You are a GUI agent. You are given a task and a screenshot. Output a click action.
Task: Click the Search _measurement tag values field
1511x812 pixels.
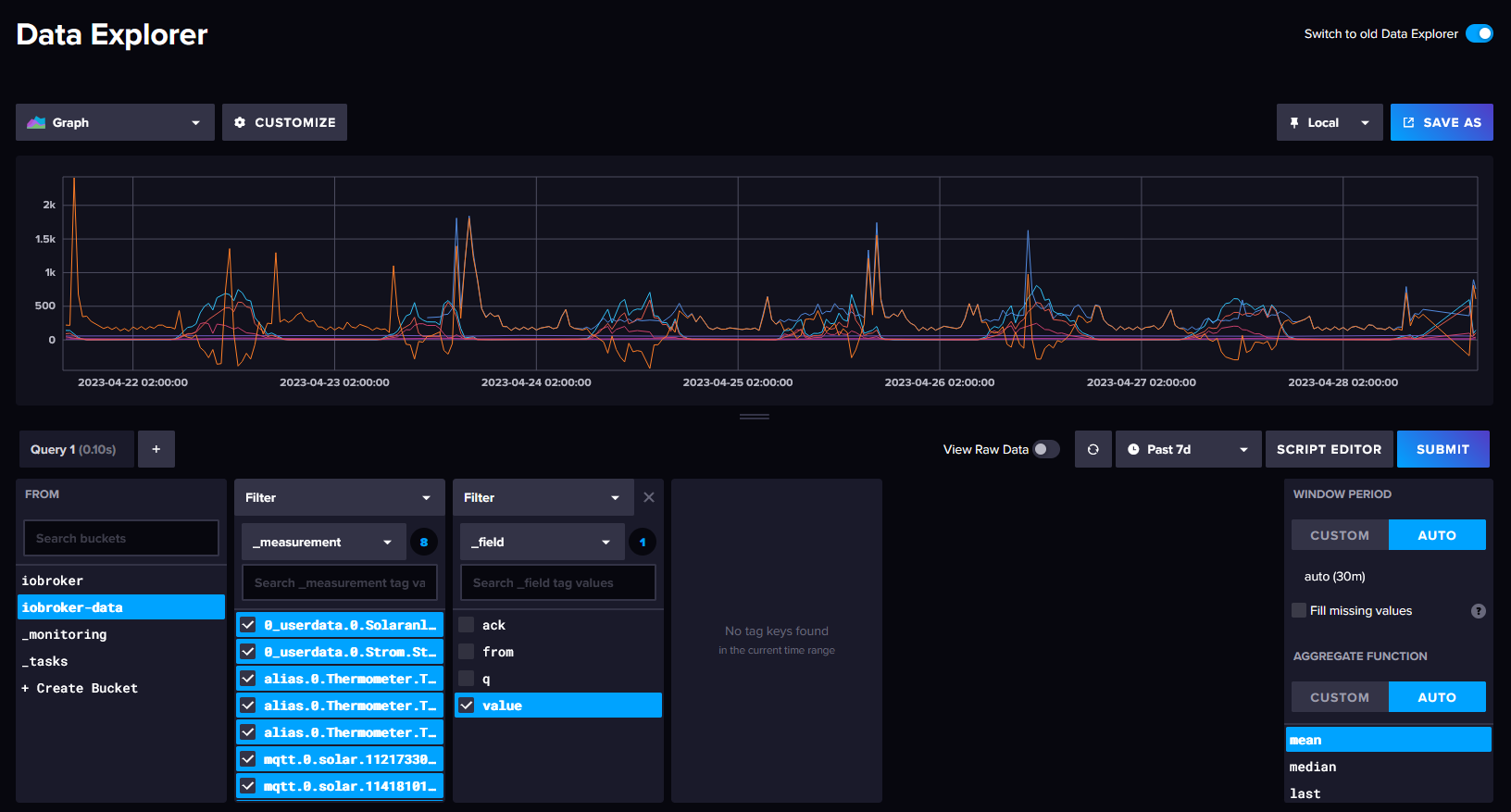[340, 582]
